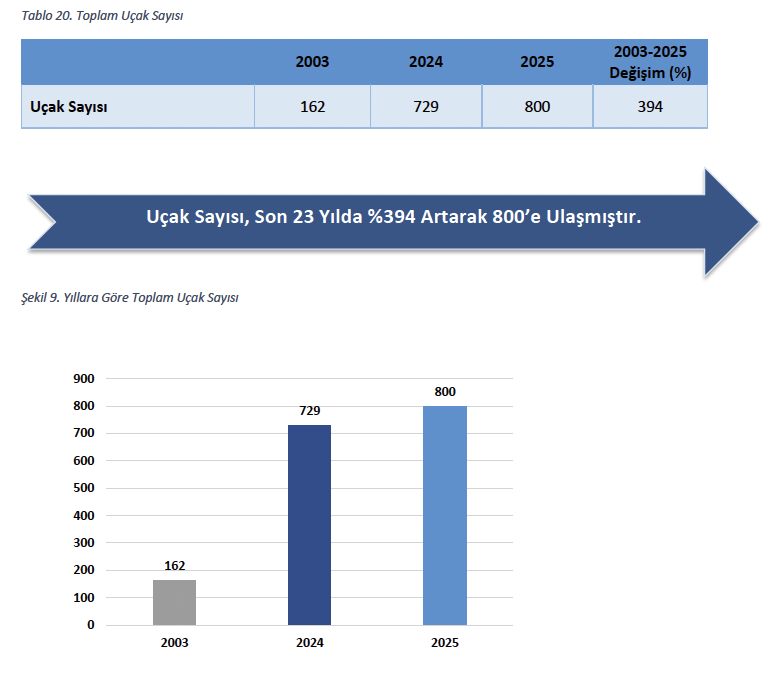Image resolution: width=783 pixels, height=683 pixels.
Task: Click the "2003-2025 Değişim (%)" column header
Action: pos(650,62)
